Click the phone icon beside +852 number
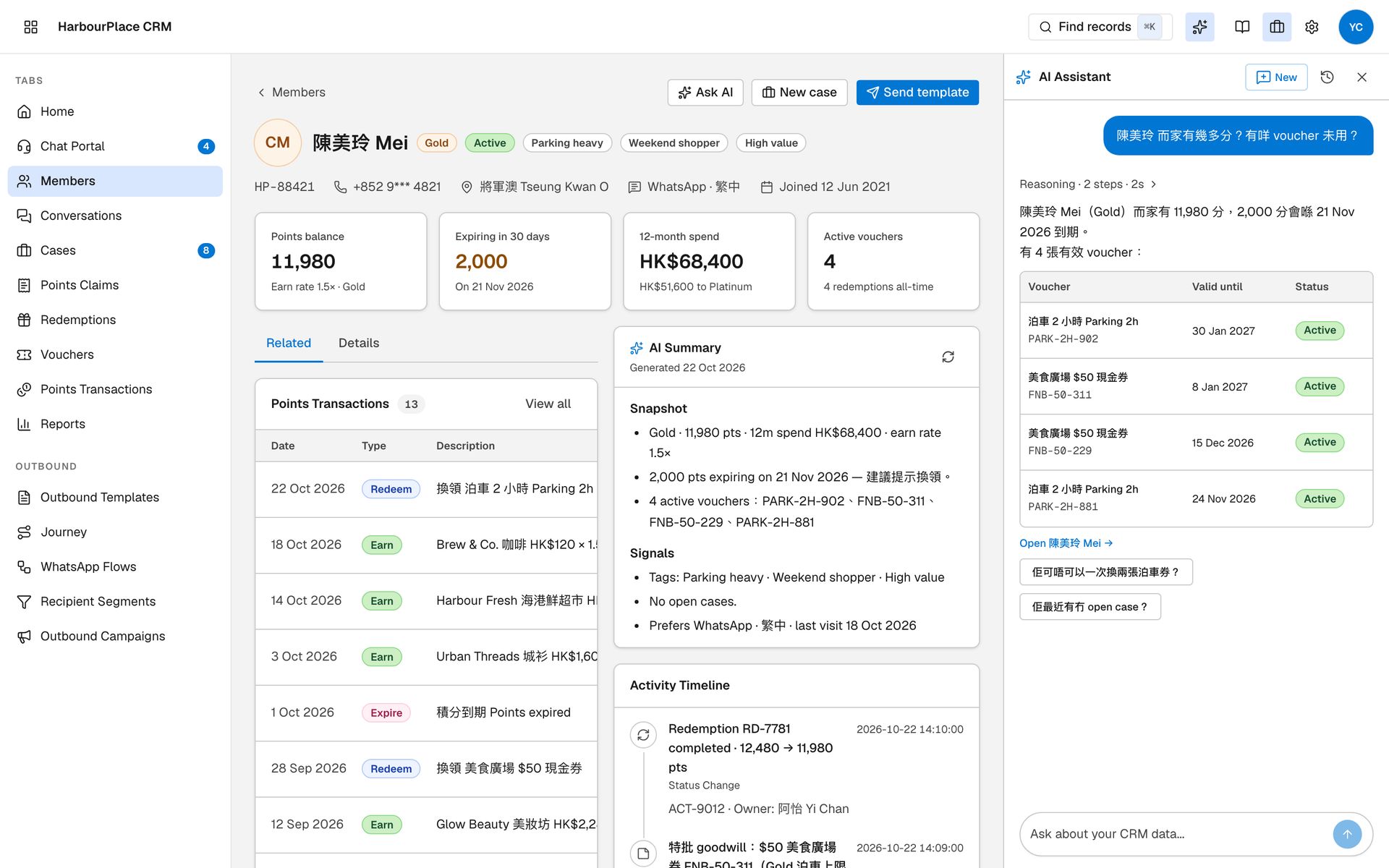The image size is (1389, 868). pyautogui.click(x=340, y=187)
